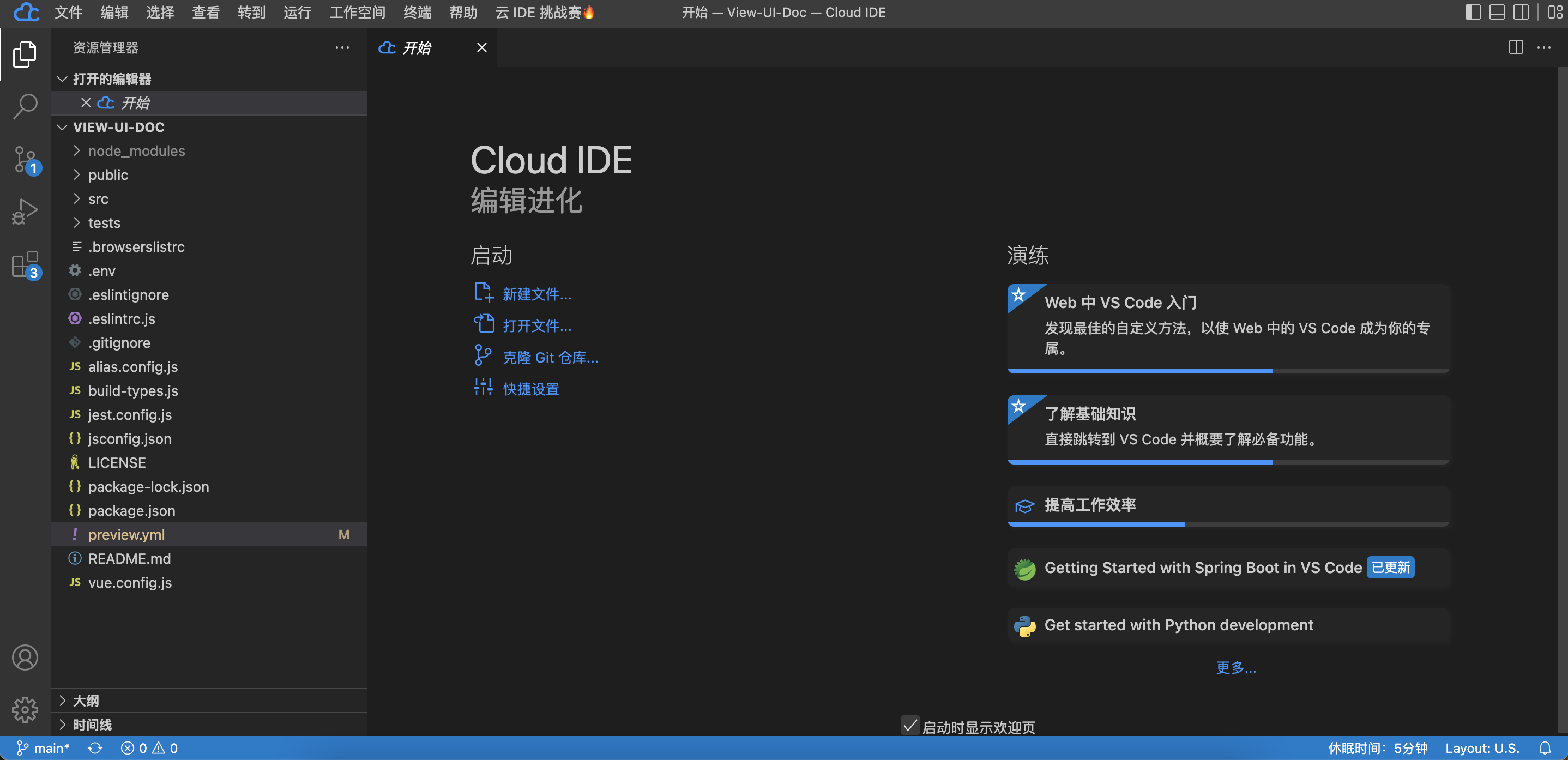Open preview.yml in the file tree

click(209, 535)
